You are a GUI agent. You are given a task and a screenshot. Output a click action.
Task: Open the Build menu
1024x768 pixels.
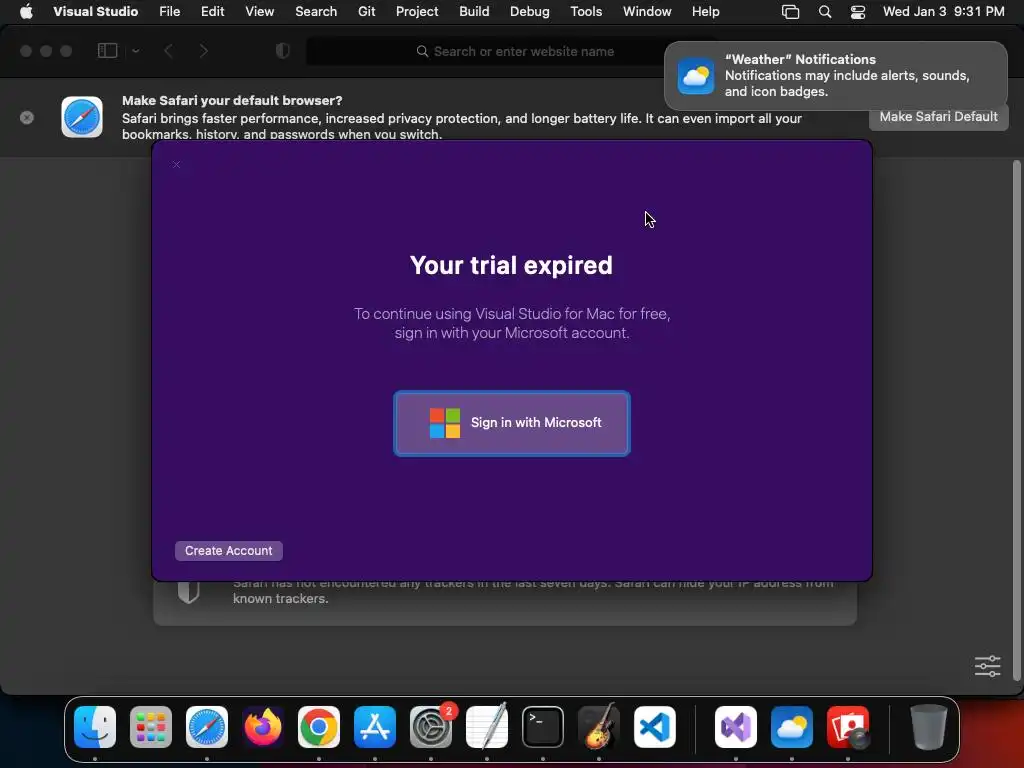coord(474,11)
